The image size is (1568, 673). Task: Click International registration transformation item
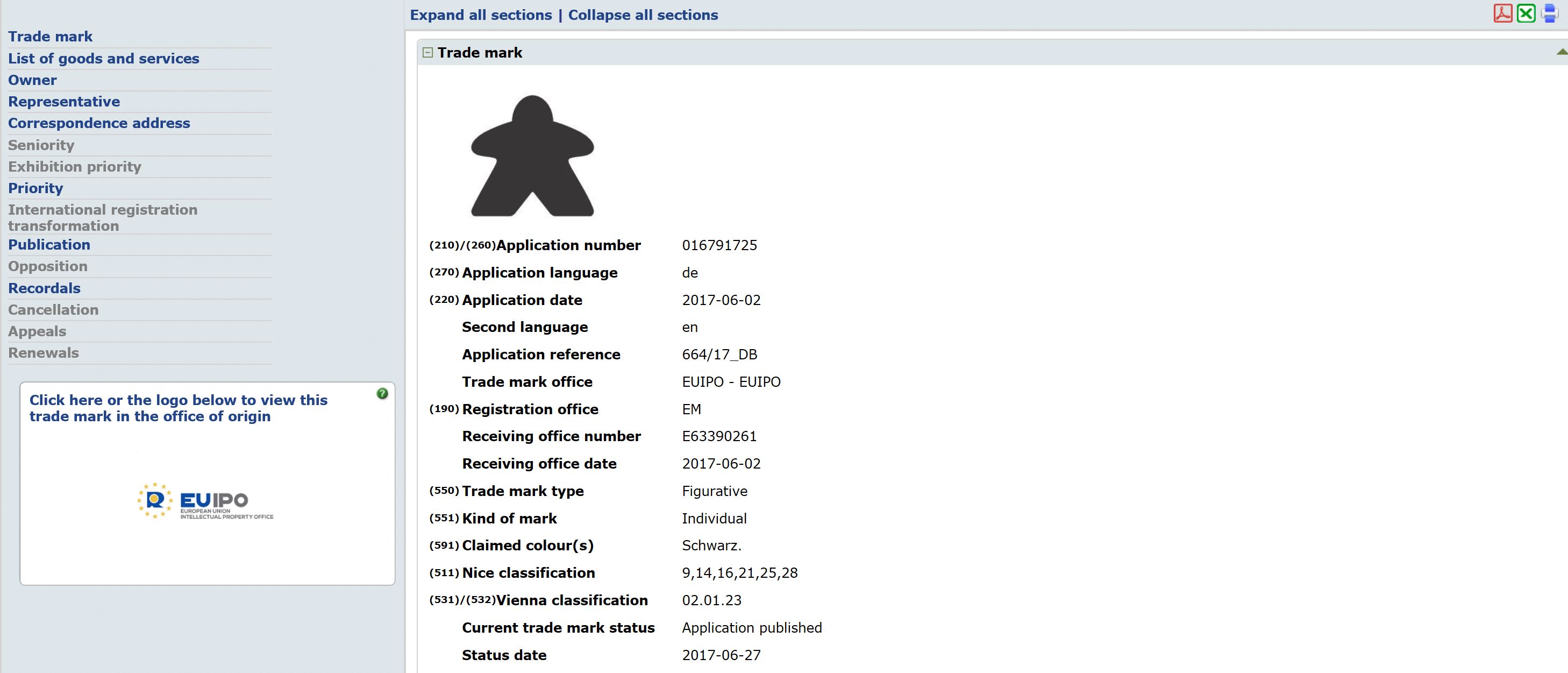coord(102,217)
